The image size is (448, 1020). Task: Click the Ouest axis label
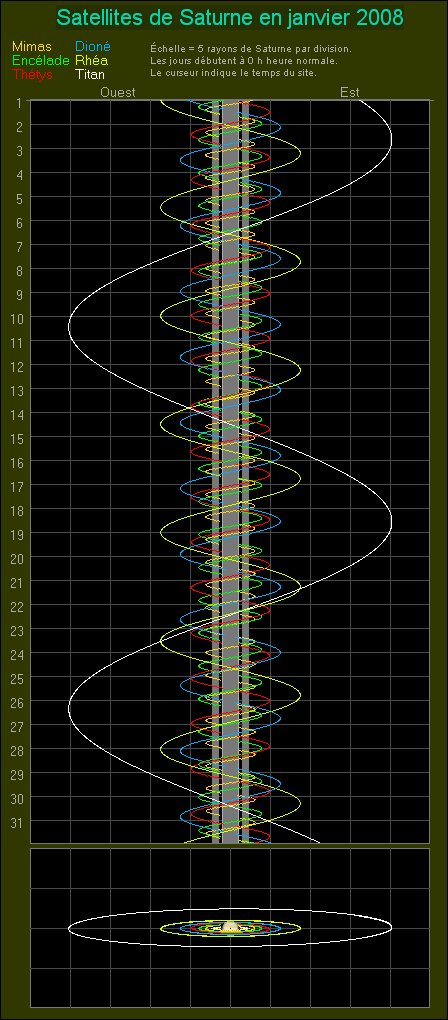click(x=118, y=92)
